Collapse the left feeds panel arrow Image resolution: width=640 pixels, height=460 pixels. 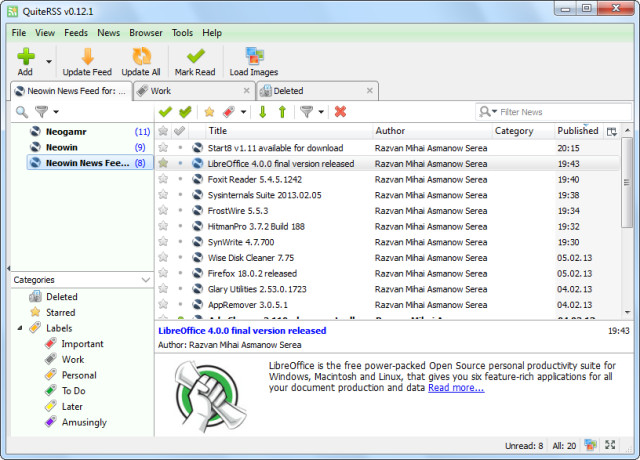point(8,268)
